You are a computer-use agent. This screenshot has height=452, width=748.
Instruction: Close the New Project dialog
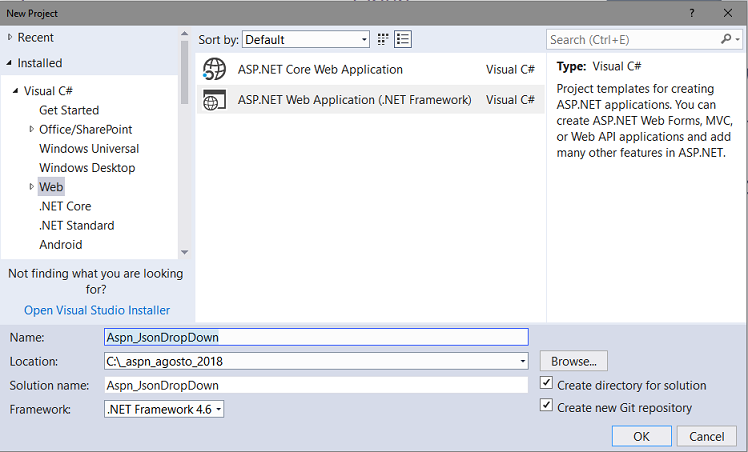[x=728, y=13]
